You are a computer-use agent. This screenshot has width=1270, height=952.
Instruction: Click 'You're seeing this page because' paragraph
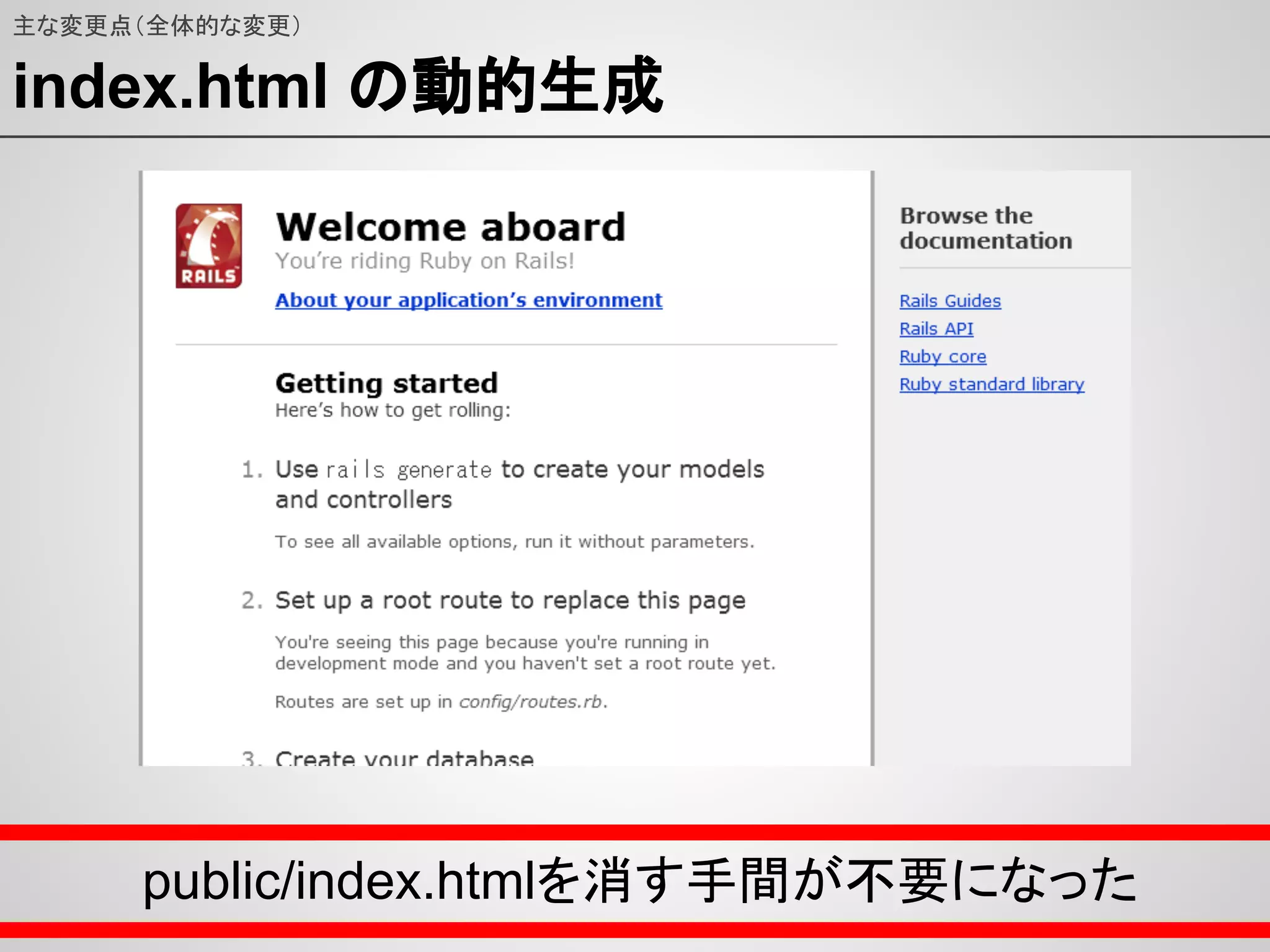click(525, 653)
